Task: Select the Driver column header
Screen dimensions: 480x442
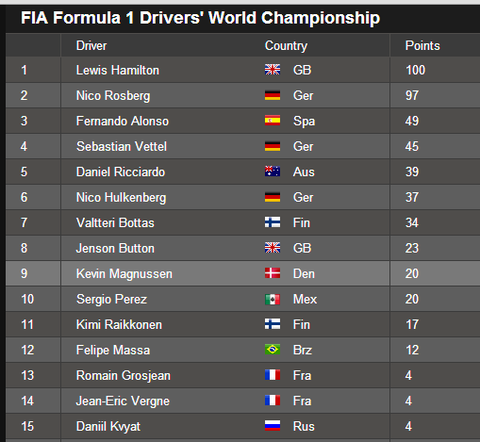Action: (x=91, y=46)
